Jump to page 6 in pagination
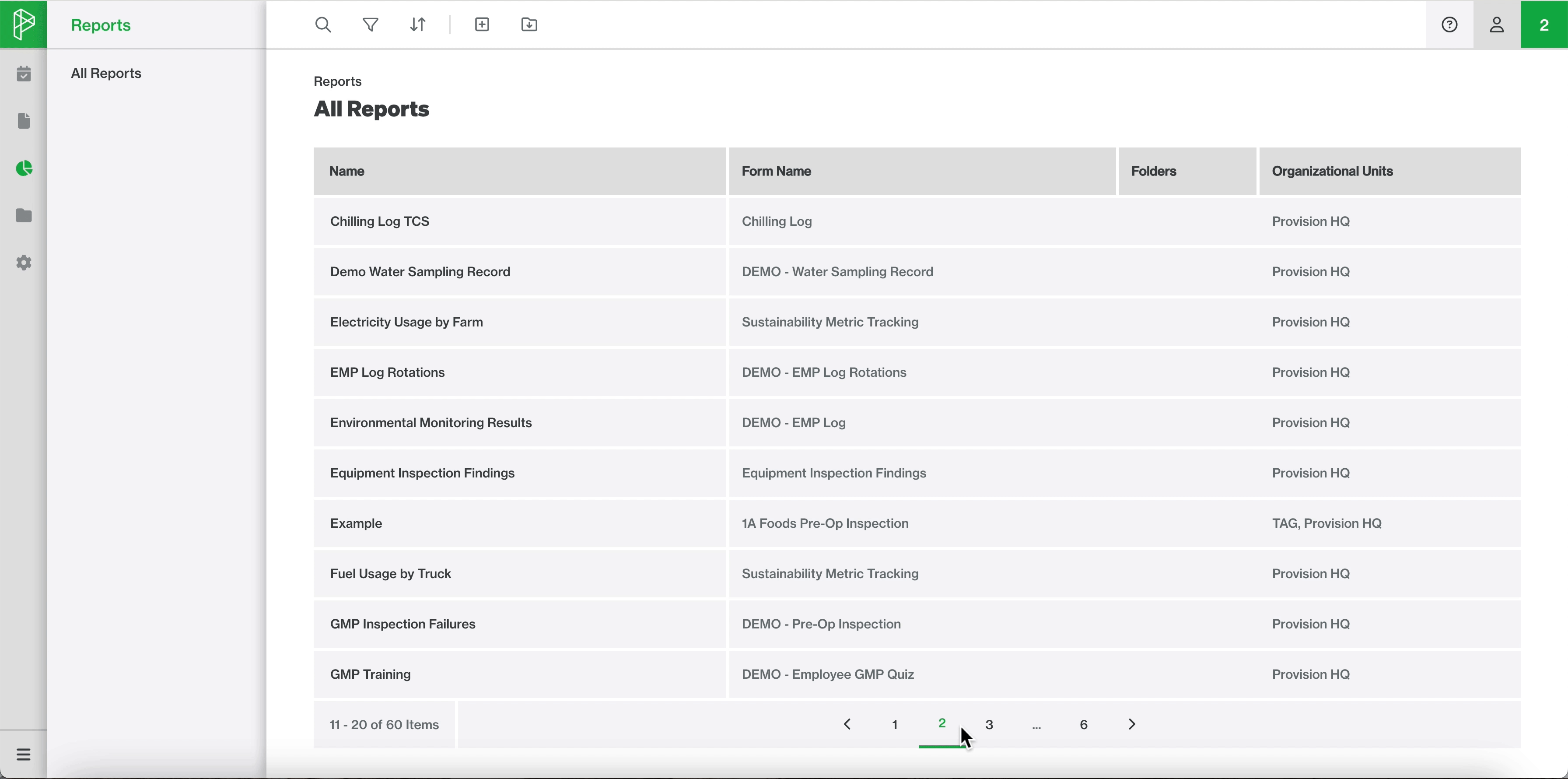Image resolution: width=1568 pixels, height=779 pixels. (1084, 725)
